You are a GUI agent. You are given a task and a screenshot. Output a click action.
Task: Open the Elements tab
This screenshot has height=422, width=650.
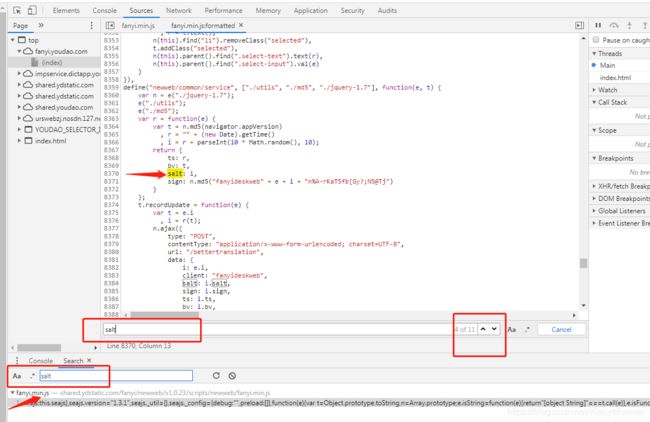pyautogui.click(x=66, y=11)
